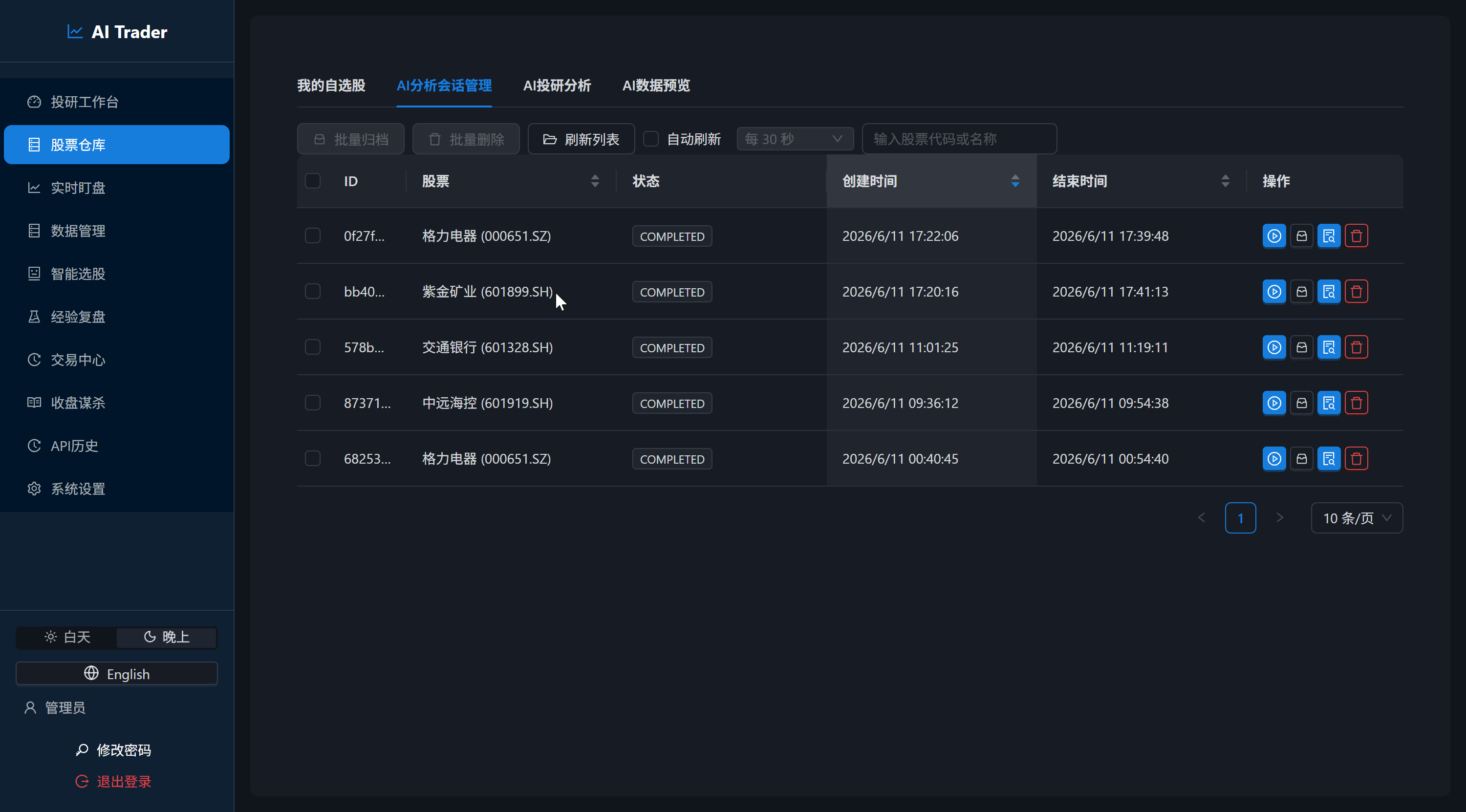Screen dimensions: 1466x812
Task: Check the row checkbox for bb40
Action: pyautogui.click(x=312, y=291)
